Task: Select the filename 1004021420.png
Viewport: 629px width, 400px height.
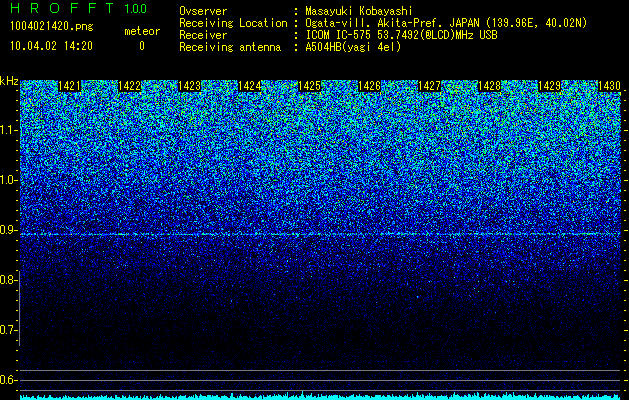Action: pos(52,26)
